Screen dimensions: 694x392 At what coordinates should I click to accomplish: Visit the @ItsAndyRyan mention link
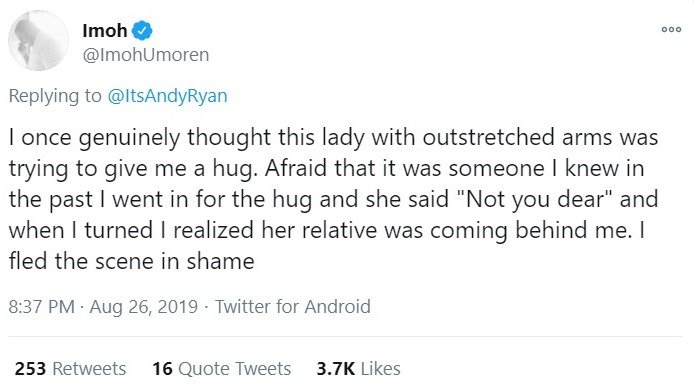pyautogui.click(x=167, y=96)
